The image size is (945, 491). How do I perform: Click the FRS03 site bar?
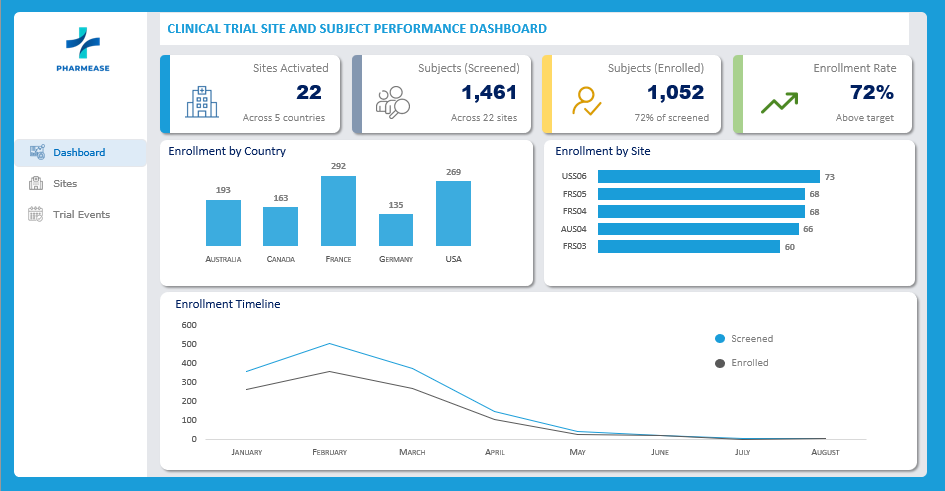pyautogui.click(x=688, y=246)
